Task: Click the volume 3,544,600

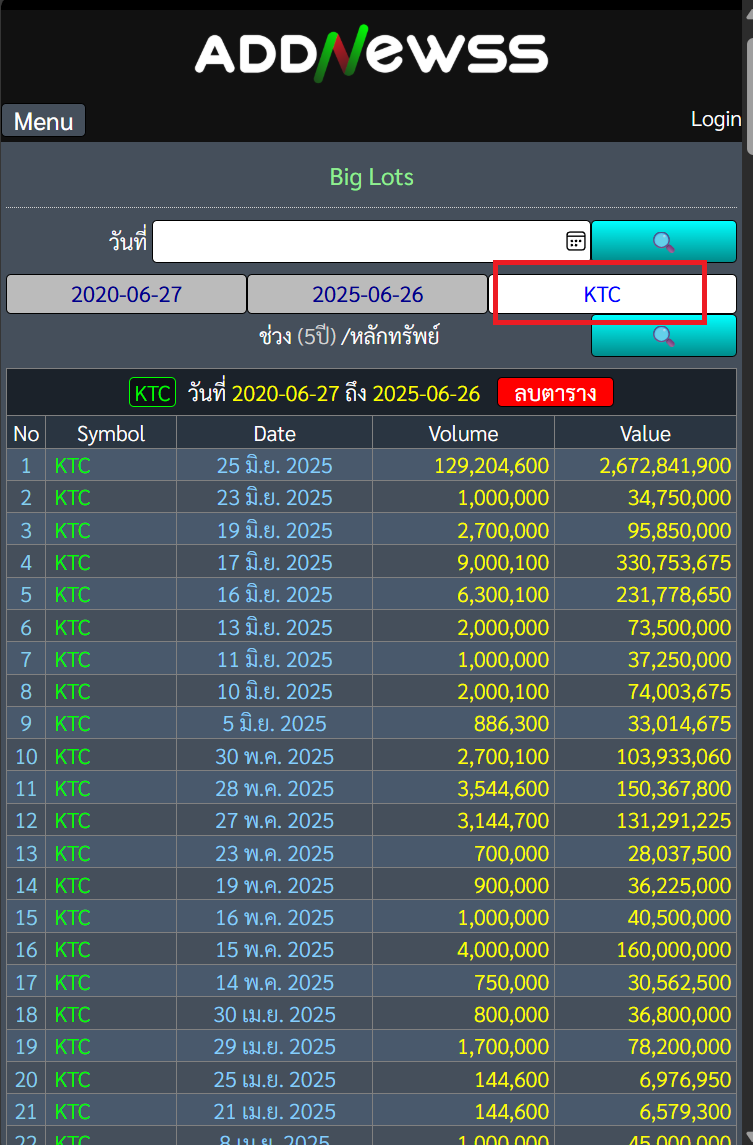Action: 503,789
